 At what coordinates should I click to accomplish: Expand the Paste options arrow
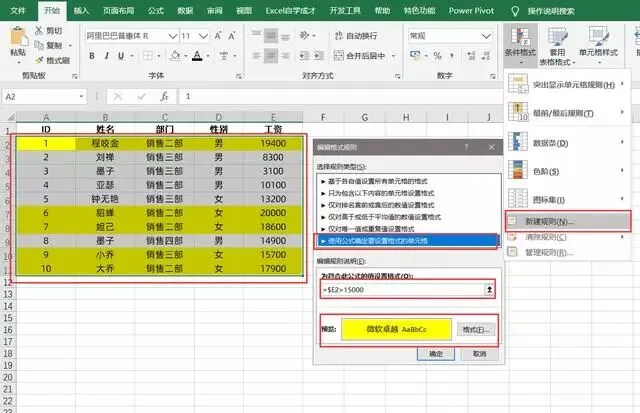point(18,62)
